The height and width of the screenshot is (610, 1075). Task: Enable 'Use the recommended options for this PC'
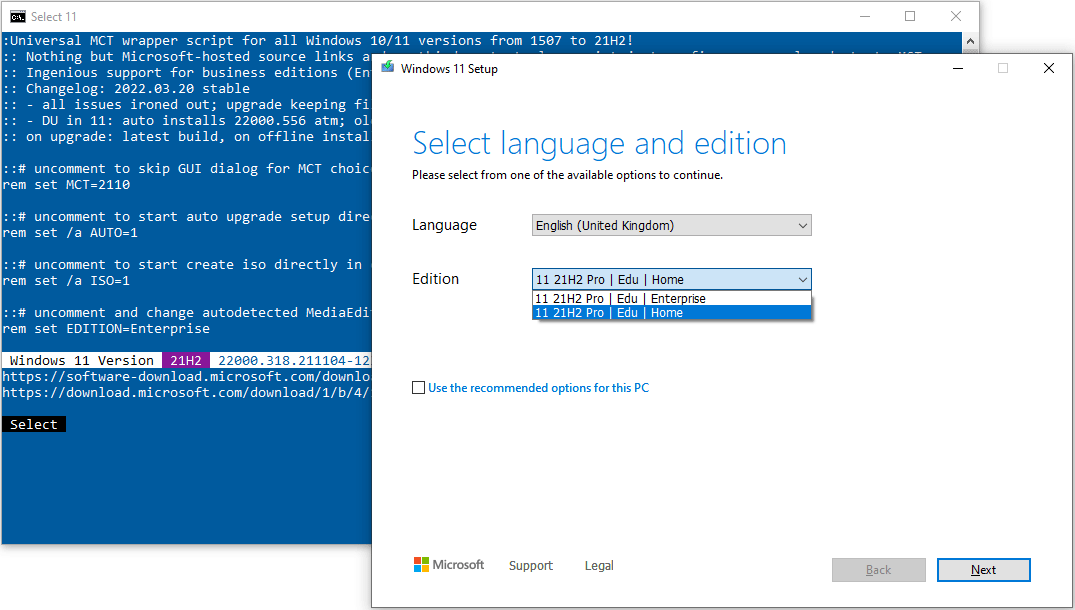coord(418,387)
